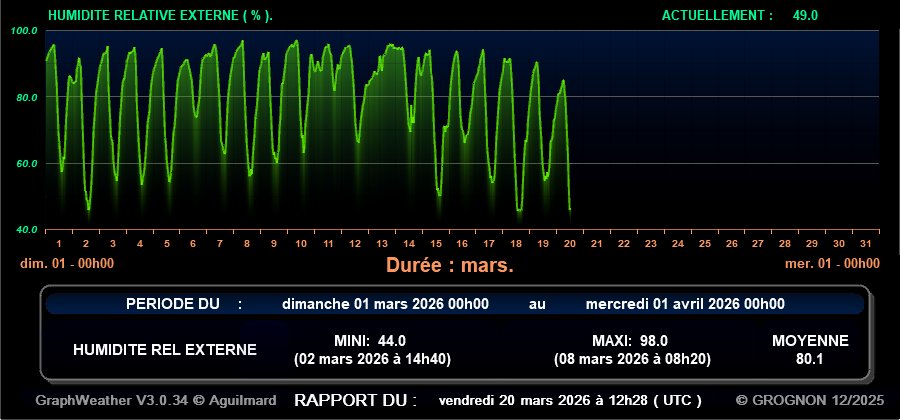Click the GraphWeather V3.0.34 Aguilmard credit
Viewport: 900px width, 420px height.
tap(155, 400)
